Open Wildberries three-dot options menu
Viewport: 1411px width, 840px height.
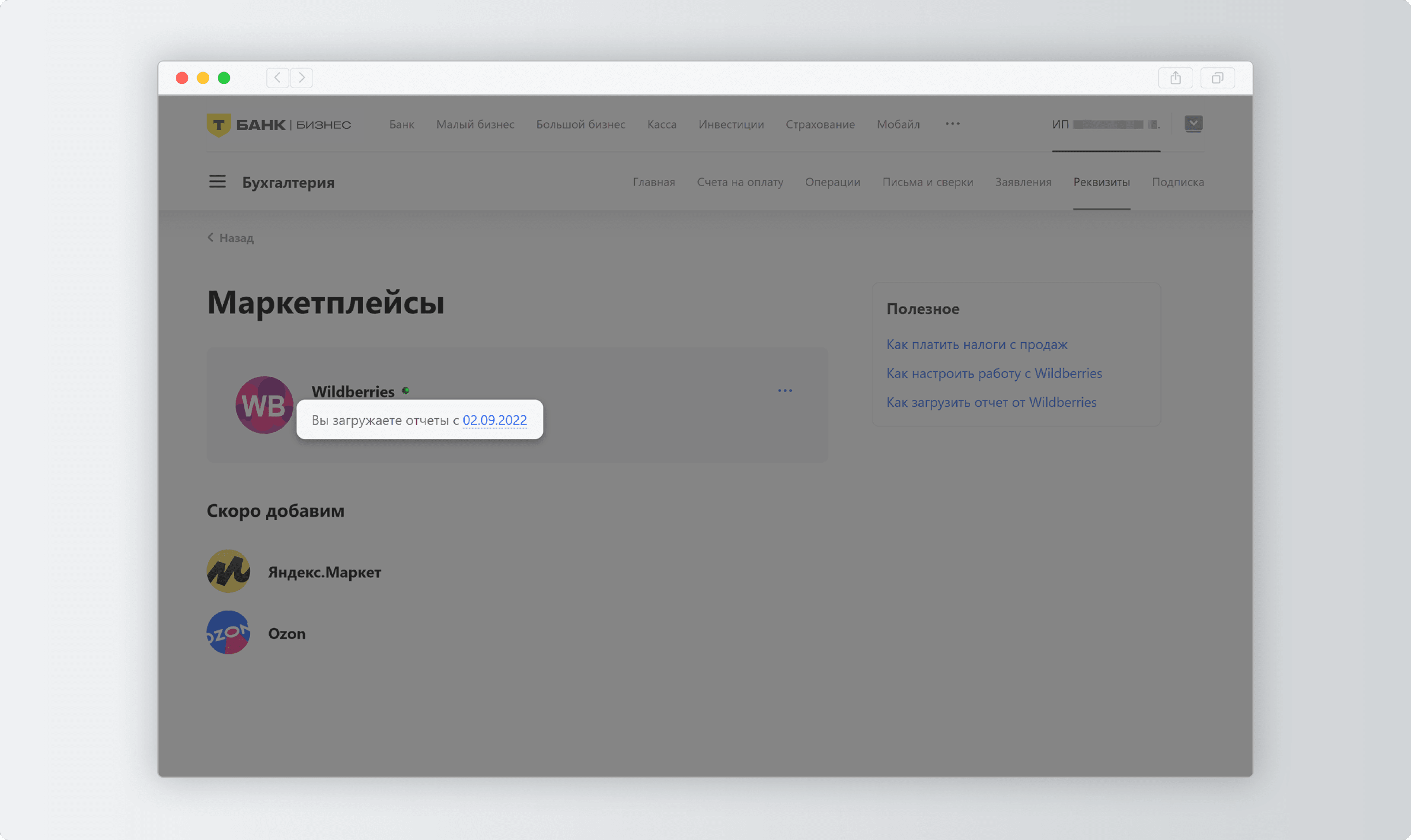785,391
